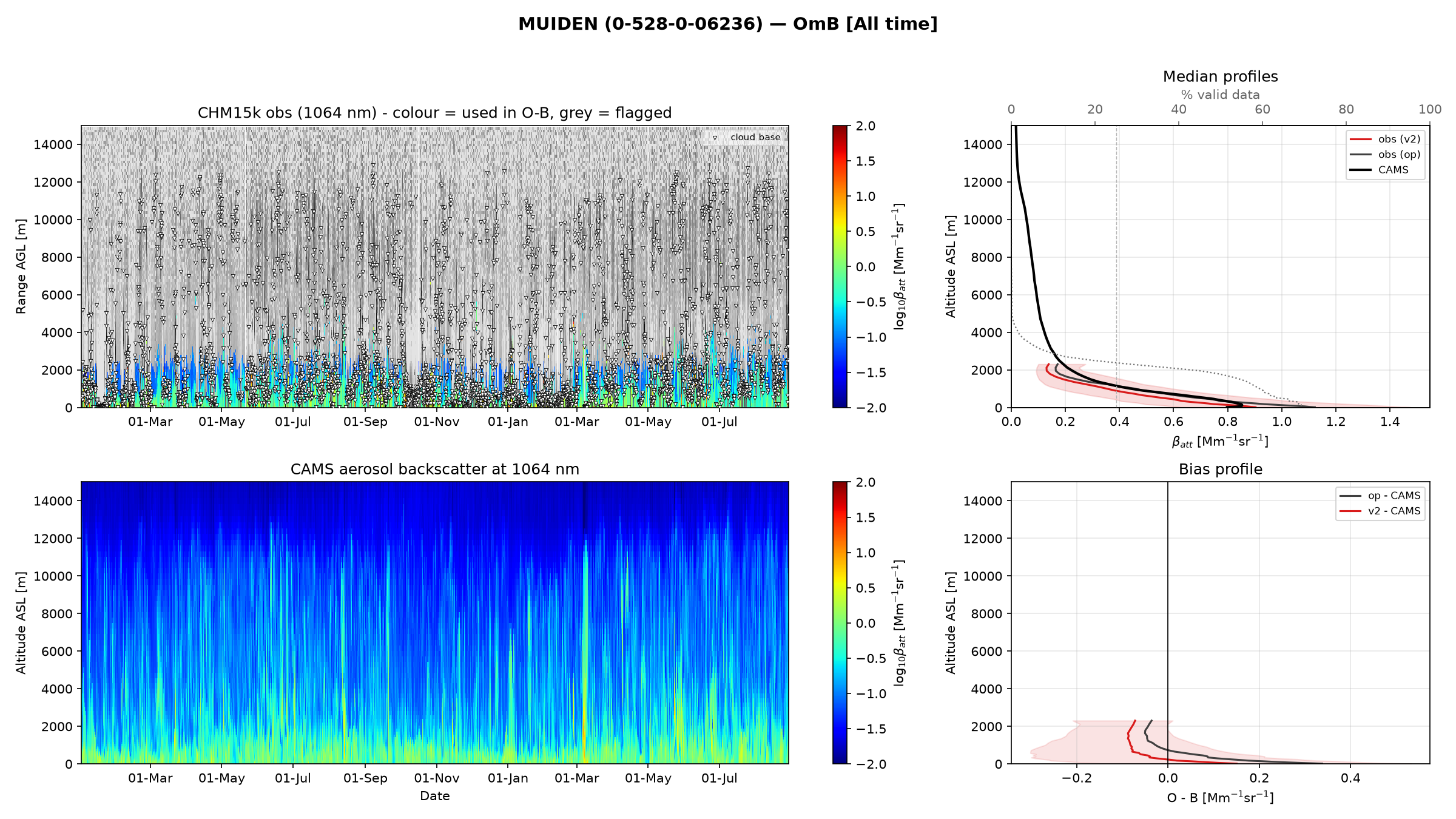Image resolution: width=1456 pixels, height=819 pixels.
Task: Click the '12000' y-tick of Bias profile plot
Action: coord(983,539)
